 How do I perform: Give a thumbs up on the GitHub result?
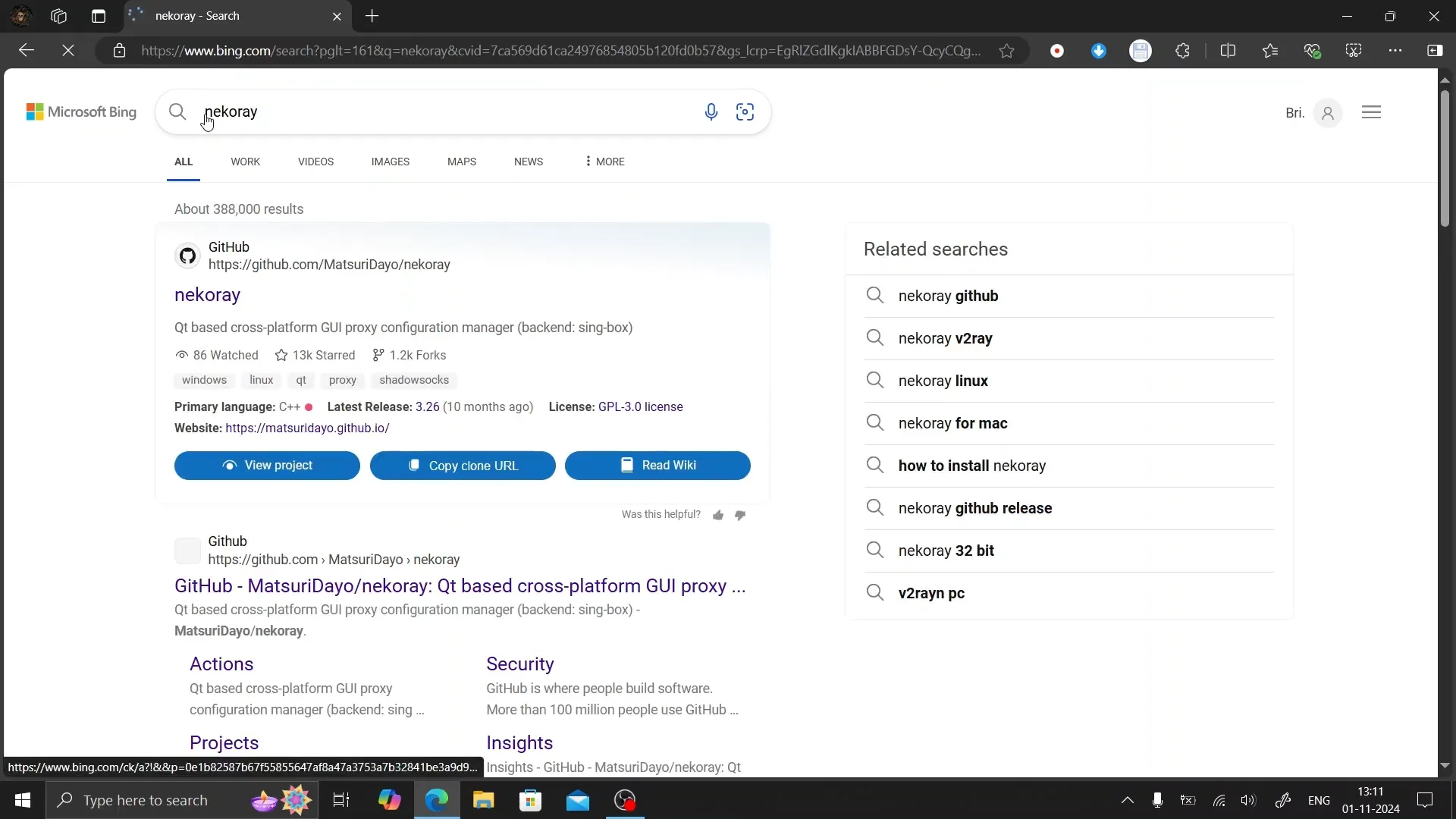[718, 515]
